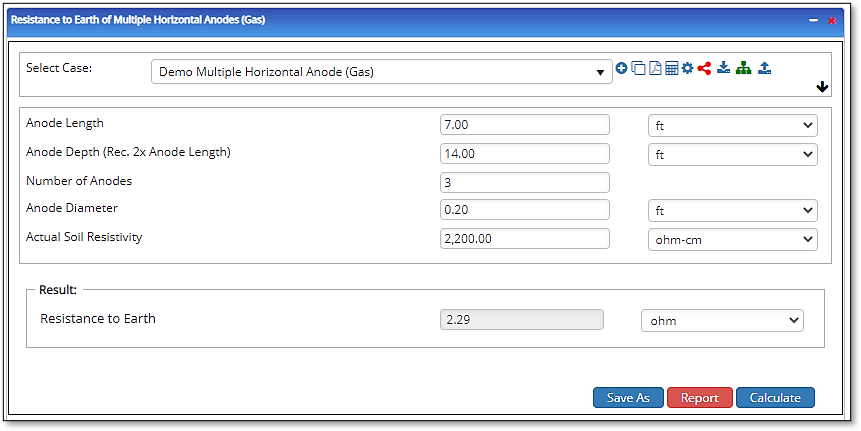This screenshot has width=861, height=431.
Task: Click the Anode Depth input field
Action: click(524, 154)
